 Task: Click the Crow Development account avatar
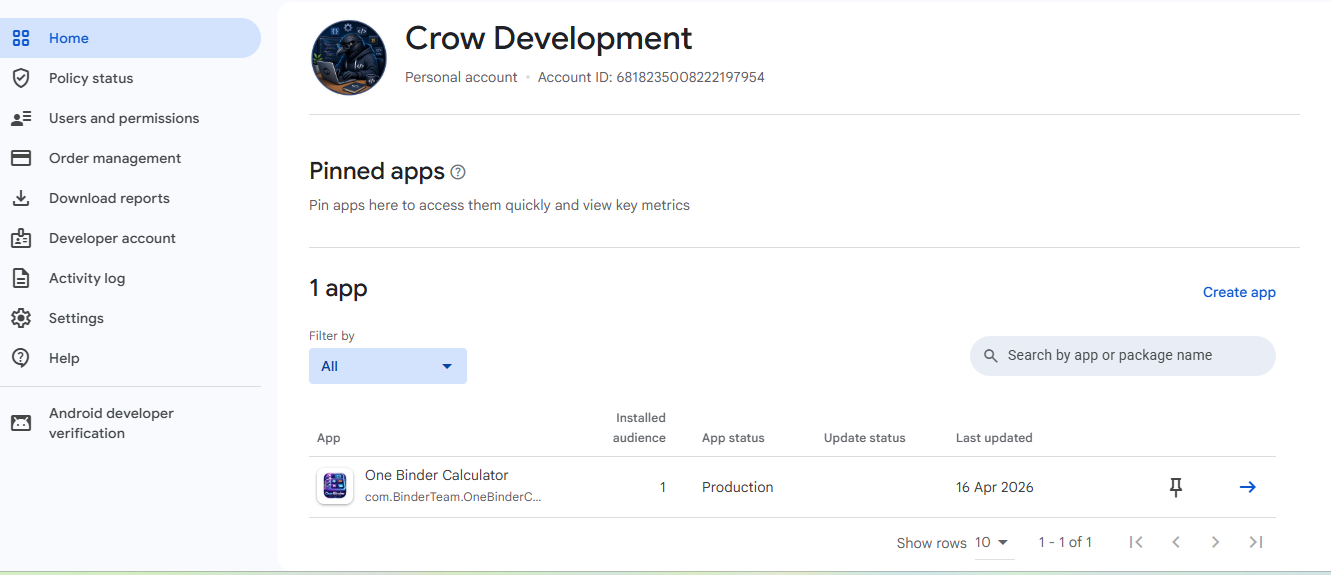coord(349,57)
